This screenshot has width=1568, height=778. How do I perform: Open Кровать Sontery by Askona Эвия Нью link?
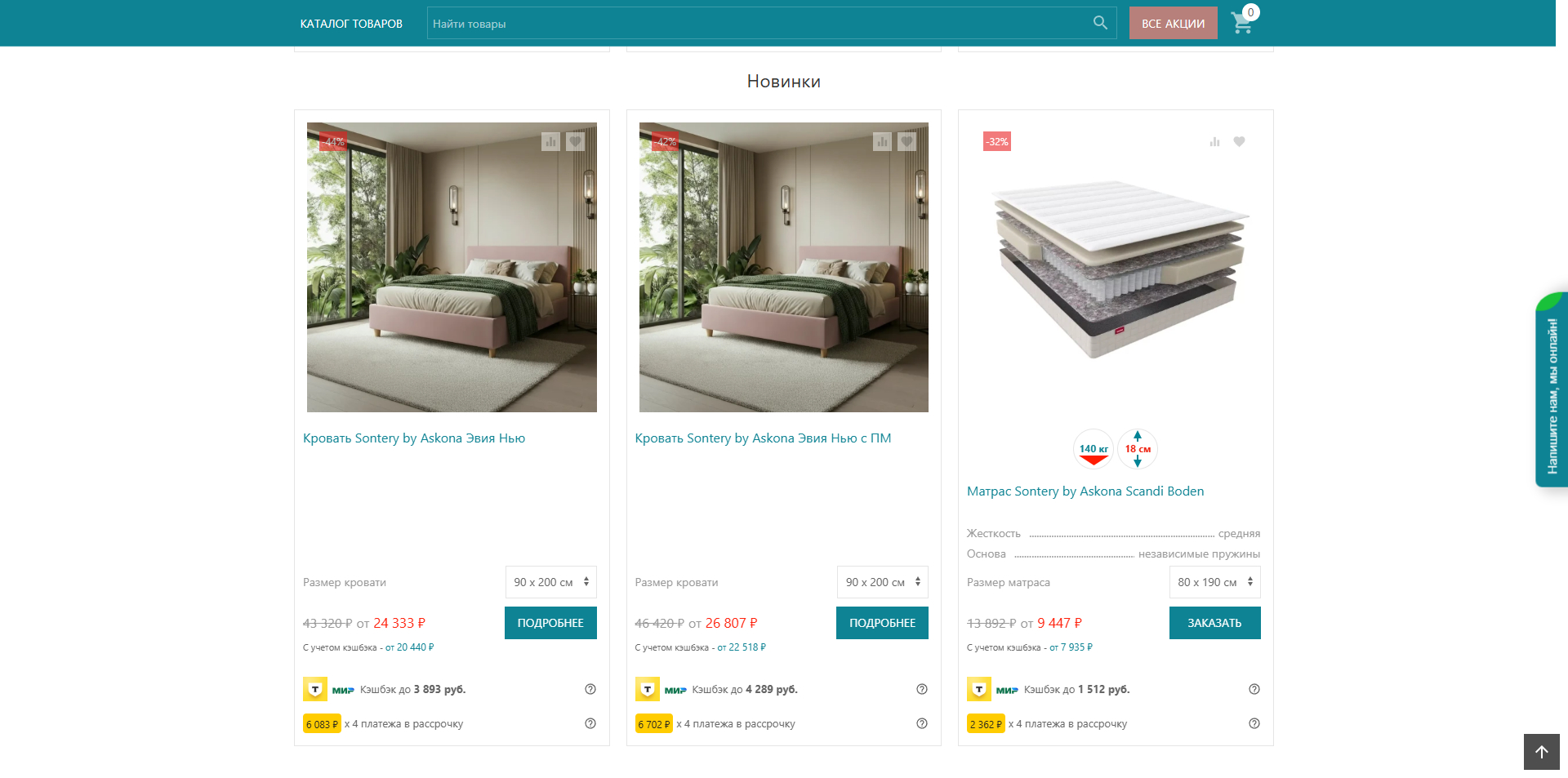414,438
